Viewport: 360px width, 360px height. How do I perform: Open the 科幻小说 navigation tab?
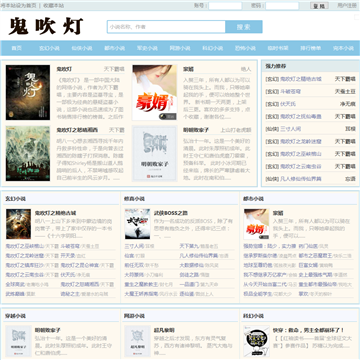tap(212, 48)
